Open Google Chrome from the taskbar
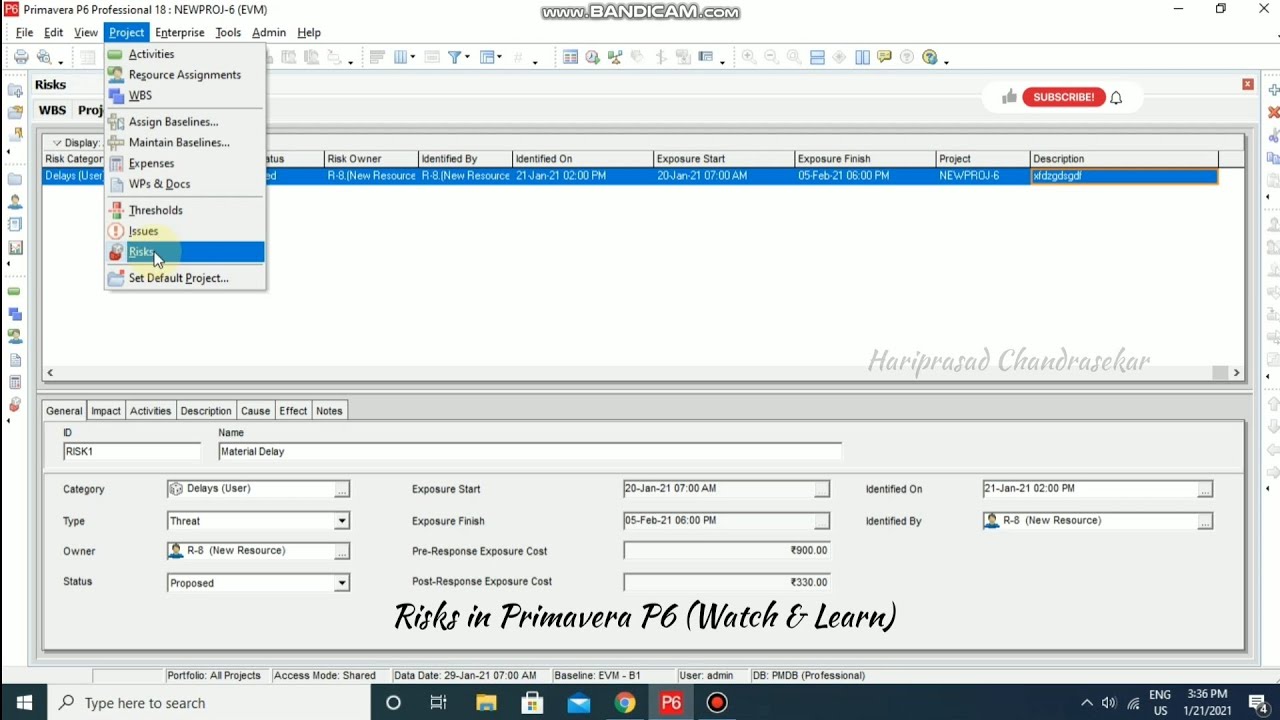This screenshot has height=720, width=1280. coord(625,703)
